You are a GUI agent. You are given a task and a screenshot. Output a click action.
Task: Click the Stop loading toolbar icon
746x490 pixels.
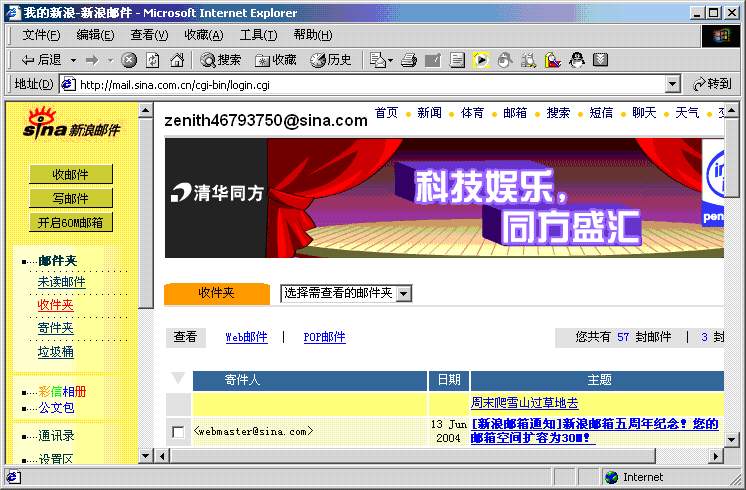click(x=129, y=60)
